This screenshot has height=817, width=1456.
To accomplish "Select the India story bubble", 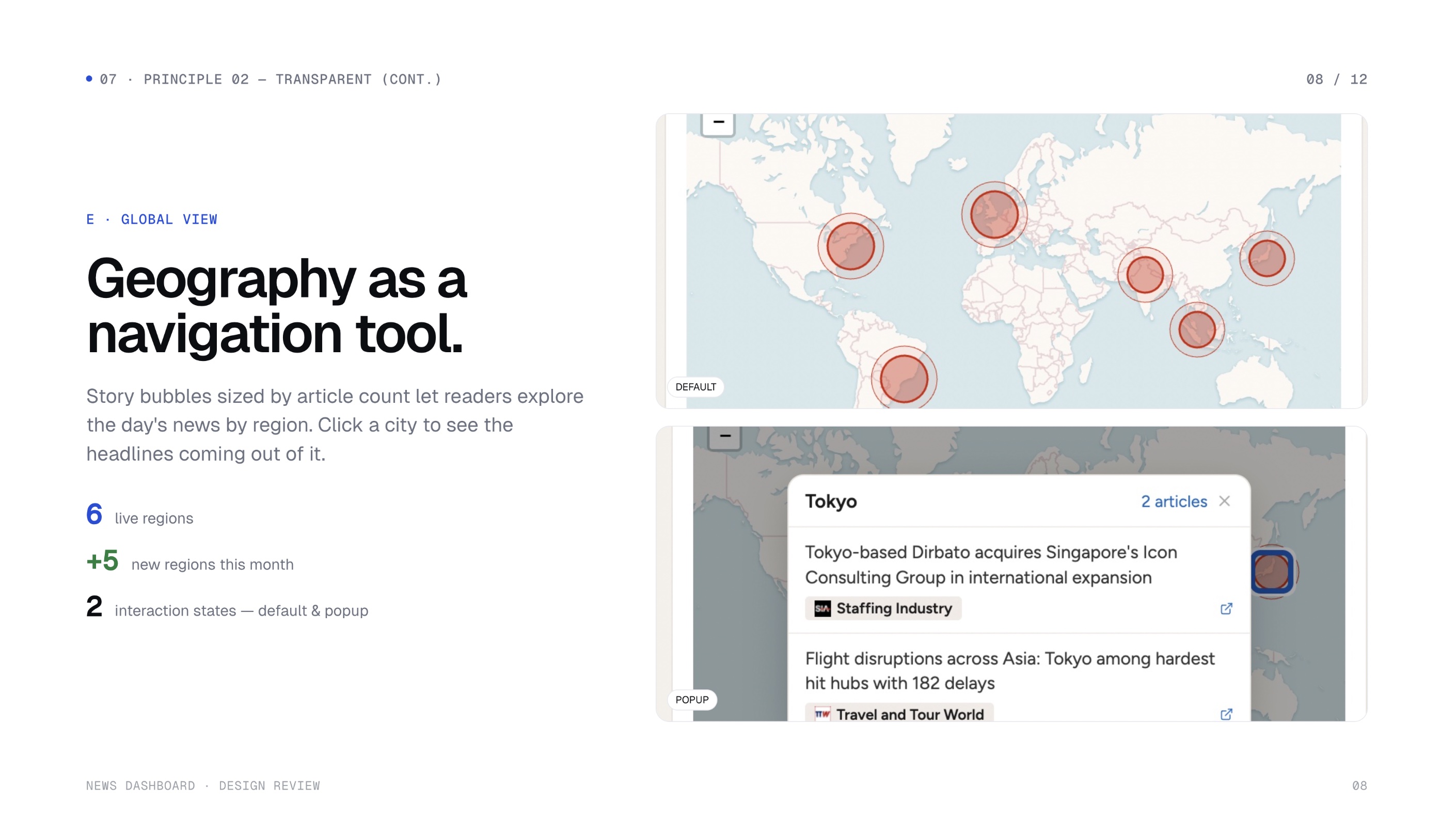I will pos(1145,275).
